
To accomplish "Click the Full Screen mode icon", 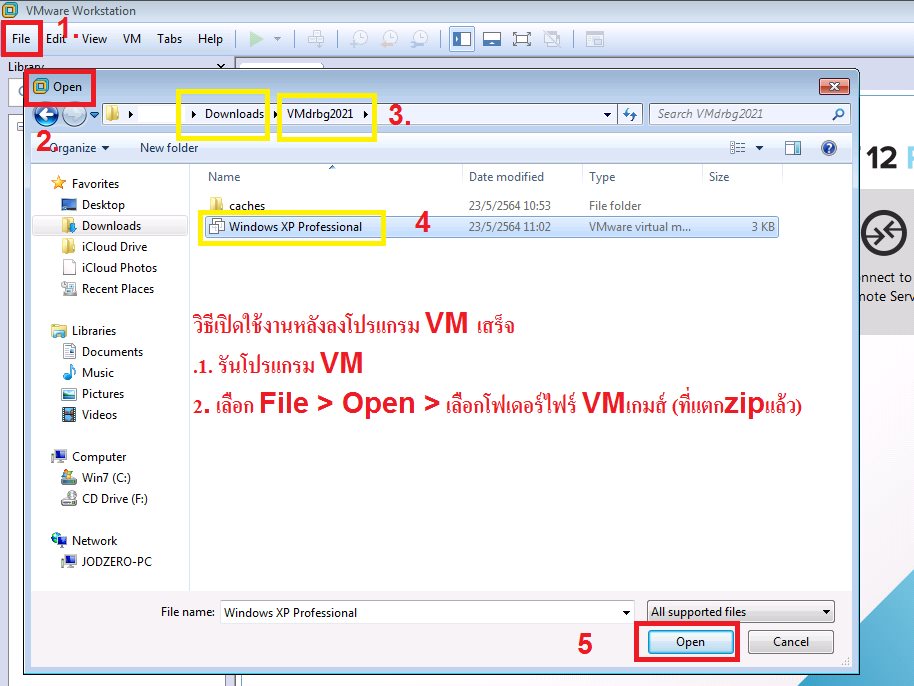I will [x=522, y=39].
